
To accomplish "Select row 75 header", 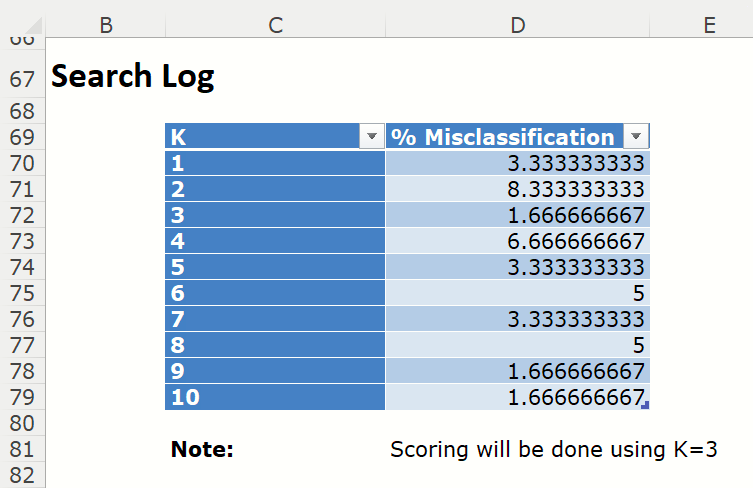I will pyautogui.click(x=22, y=293).
